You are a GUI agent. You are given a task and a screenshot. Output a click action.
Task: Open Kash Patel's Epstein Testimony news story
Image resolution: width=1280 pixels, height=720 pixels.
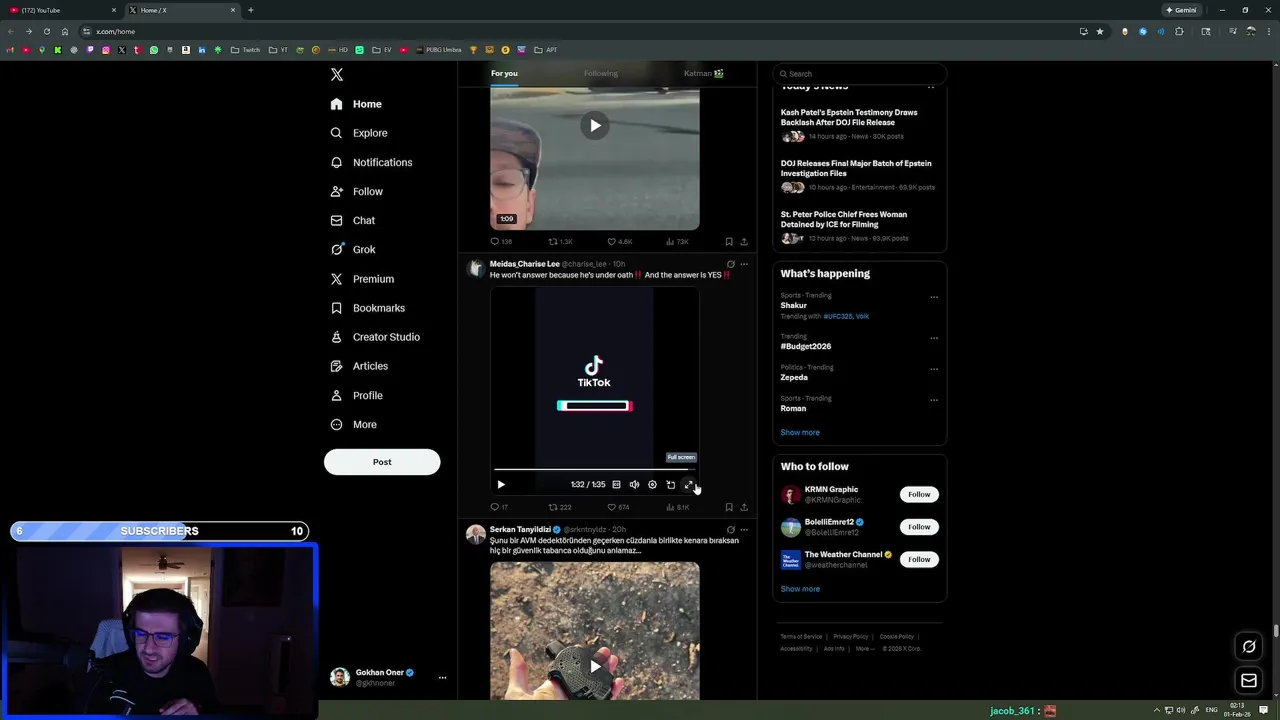pyautogui.click(x=849, y=117)
